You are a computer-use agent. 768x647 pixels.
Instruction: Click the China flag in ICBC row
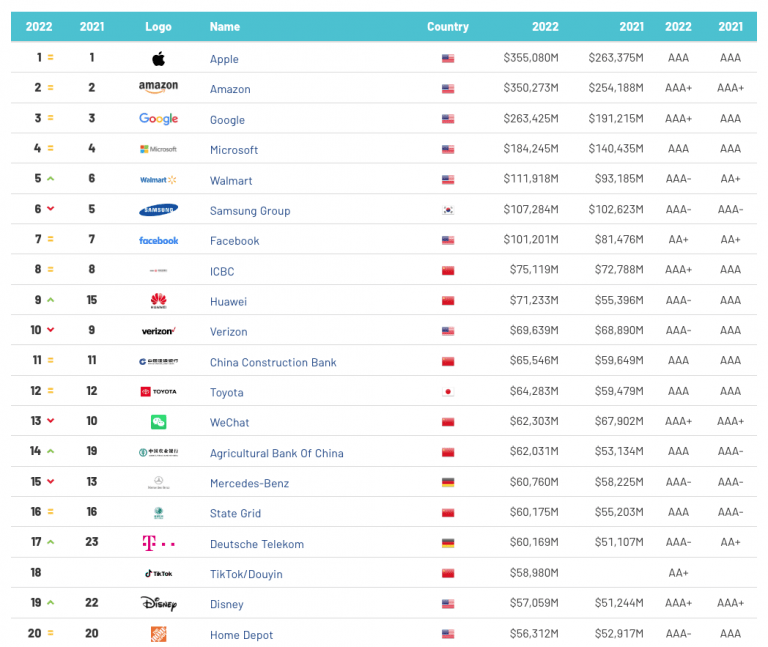[x=448, y=270]
